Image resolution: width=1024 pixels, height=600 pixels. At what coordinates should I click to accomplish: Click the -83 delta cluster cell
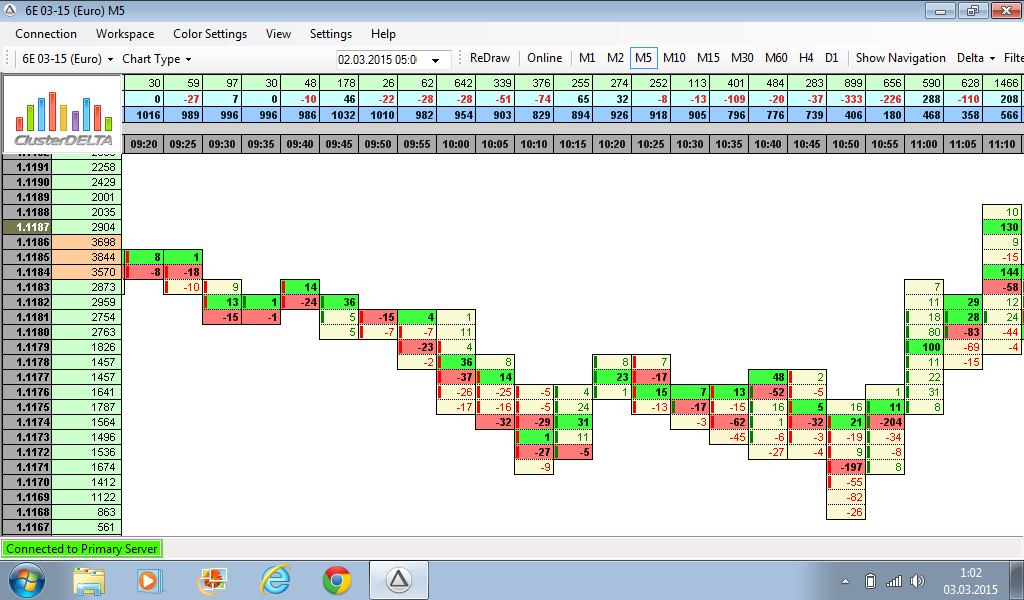(x=963, y=332)
